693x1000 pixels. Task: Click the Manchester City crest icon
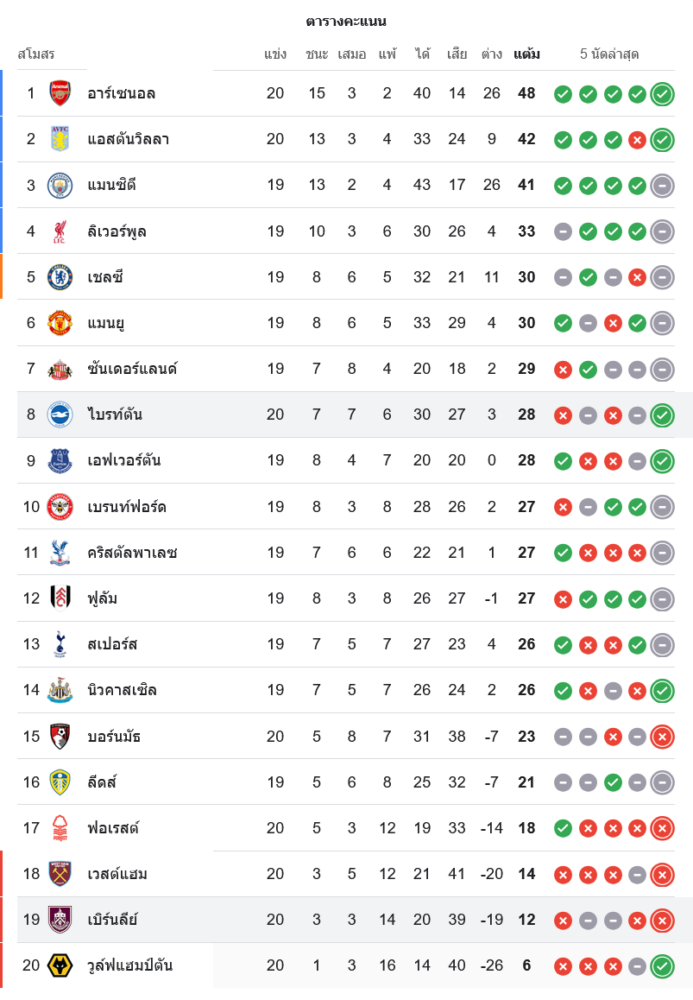pyautogui.click(x=60, y=185)
